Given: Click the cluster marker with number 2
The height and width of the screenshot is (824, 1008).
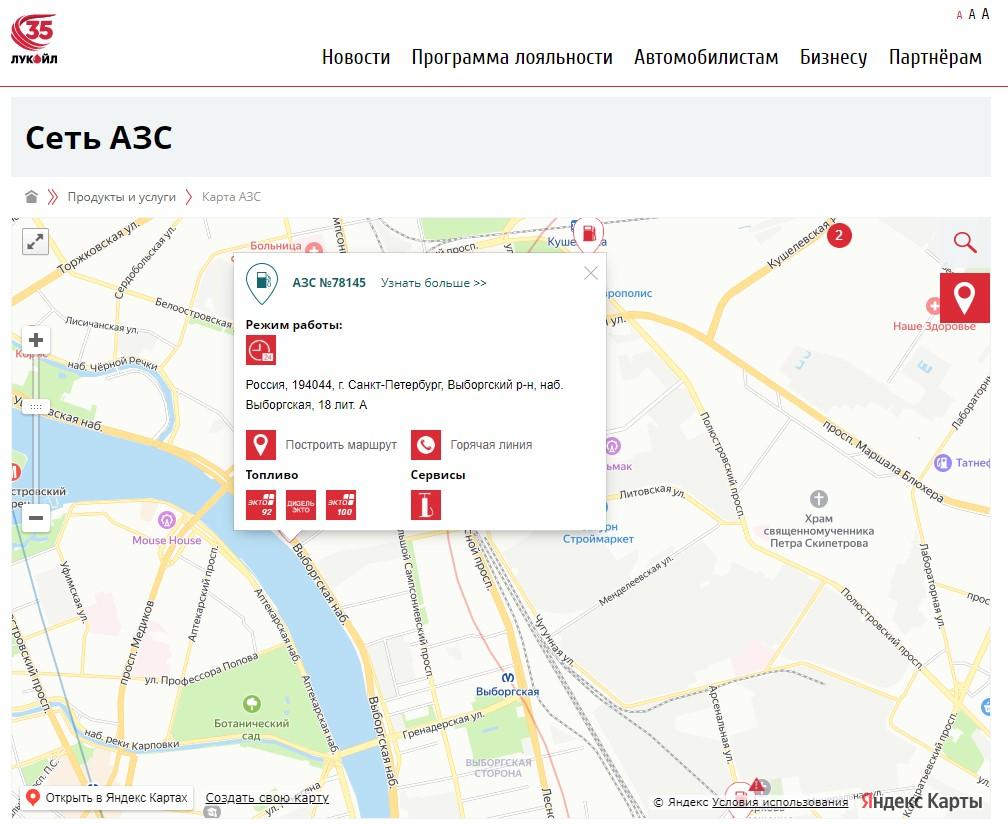Looking at the screenshot, I should pos(838,235).
